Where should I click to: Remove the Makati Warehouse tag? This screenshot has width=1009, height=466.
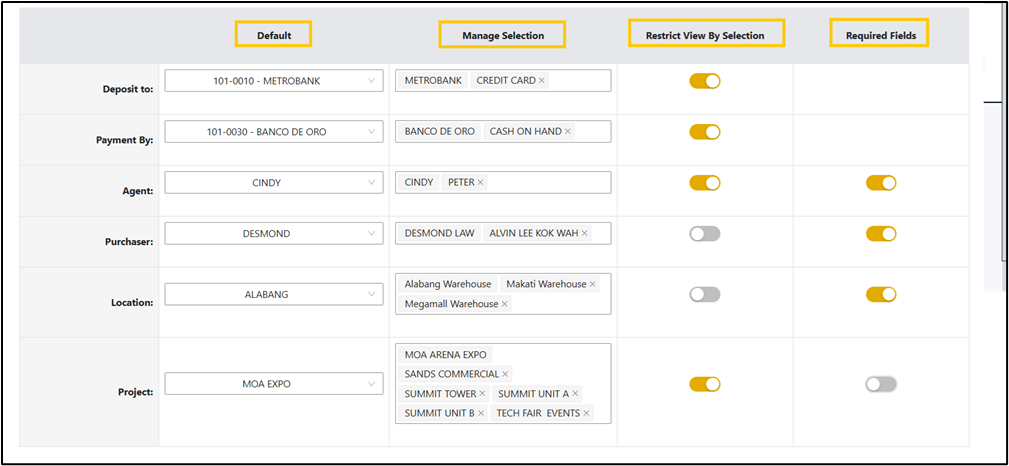[x=593, y=284]
